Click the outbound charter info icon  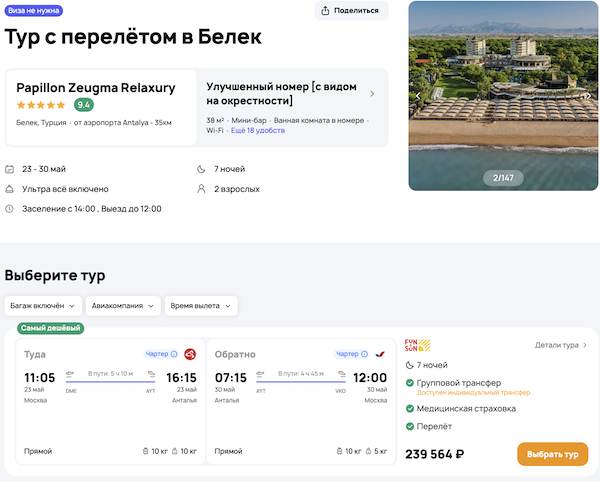coord(174,353)
